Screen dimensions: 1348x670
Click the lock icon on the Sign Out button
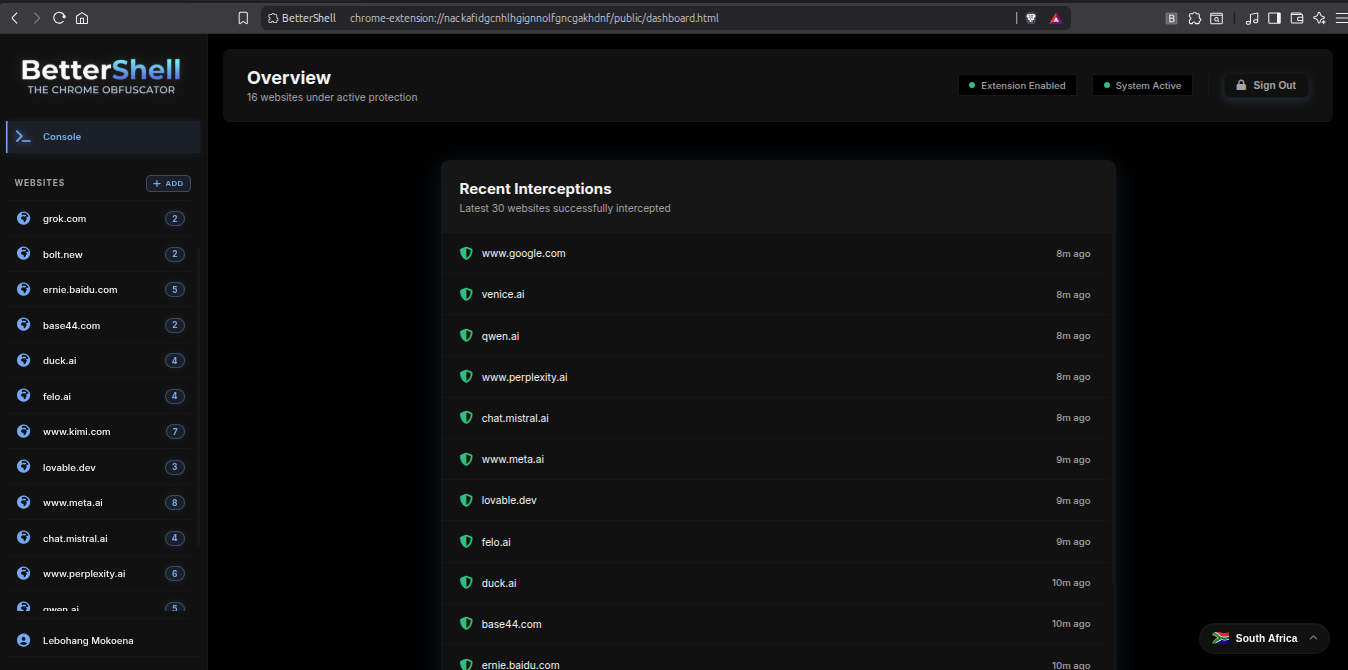point(1241,85)
